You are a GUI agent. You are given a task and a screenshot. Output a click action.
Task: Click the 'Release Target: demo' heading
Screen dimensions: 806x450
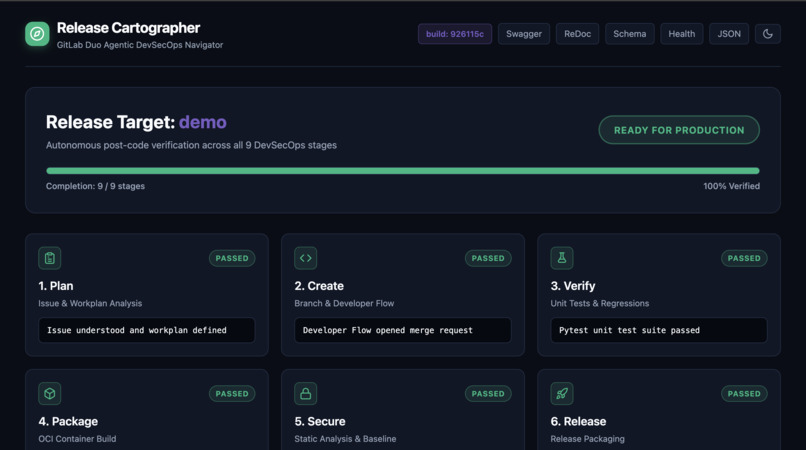(x=136, y=122)
